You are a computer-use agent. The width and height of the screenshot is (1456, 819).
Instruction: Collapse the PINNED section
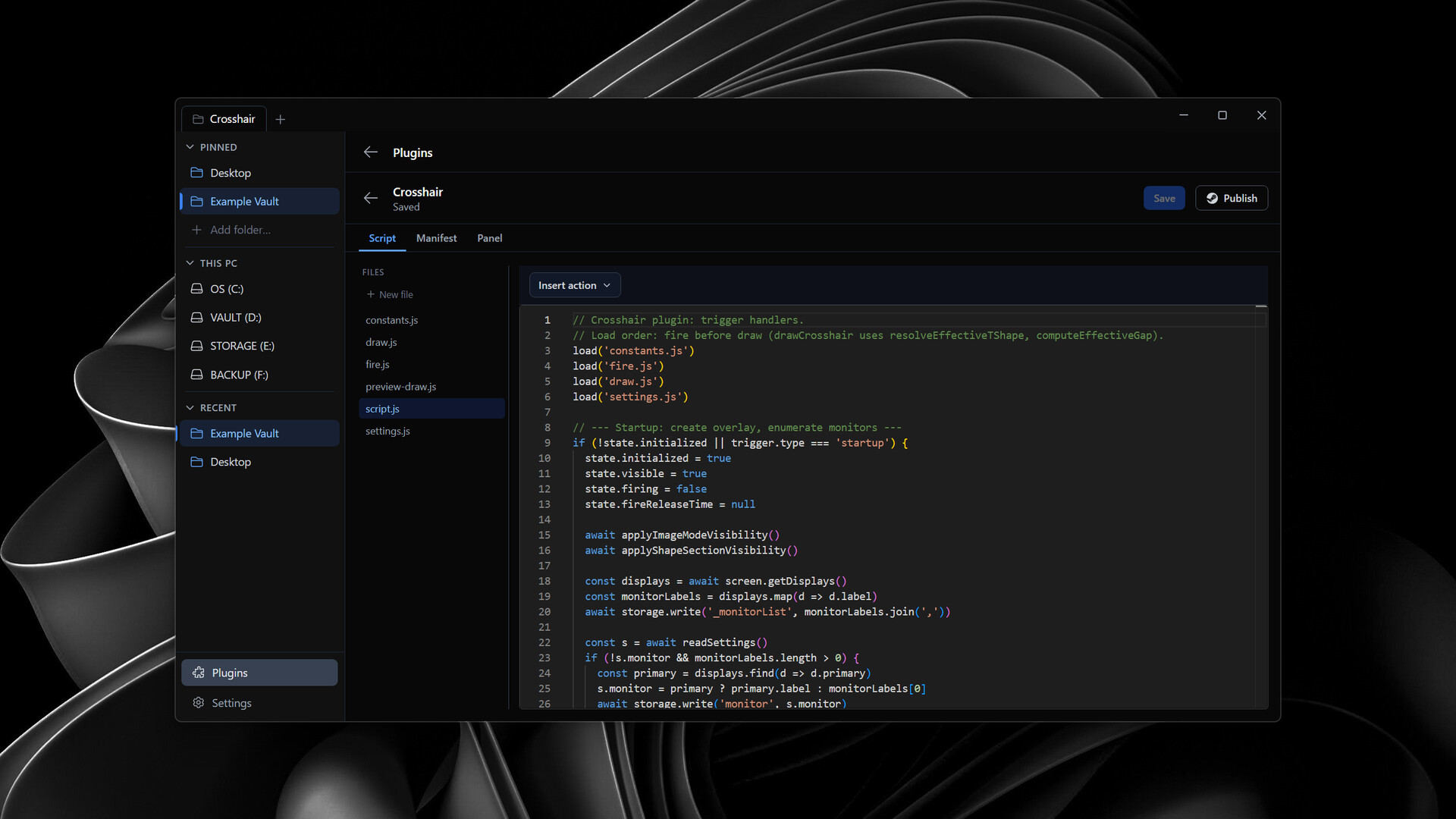[x=190, y=147]
